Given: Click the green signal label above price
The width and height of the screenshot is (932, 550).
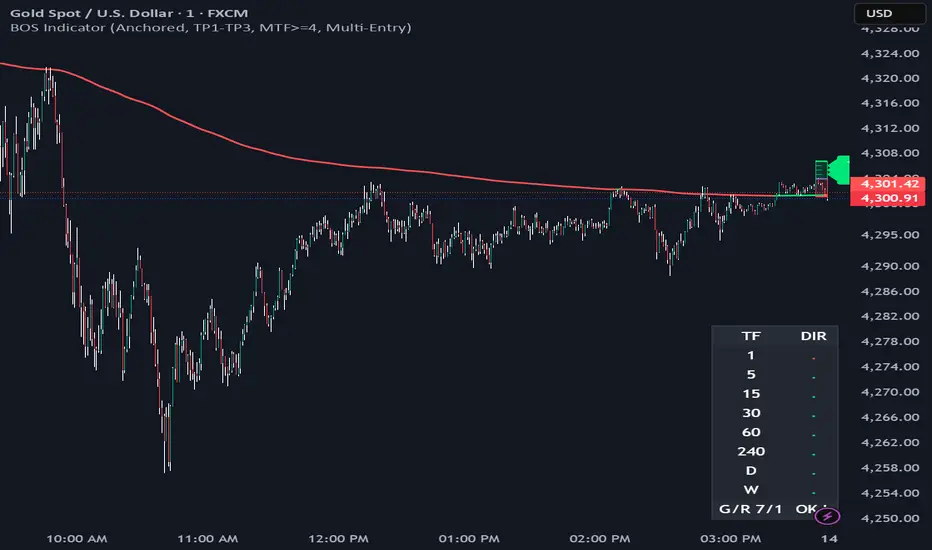Looking at the screenshot, I should point(834,169).
